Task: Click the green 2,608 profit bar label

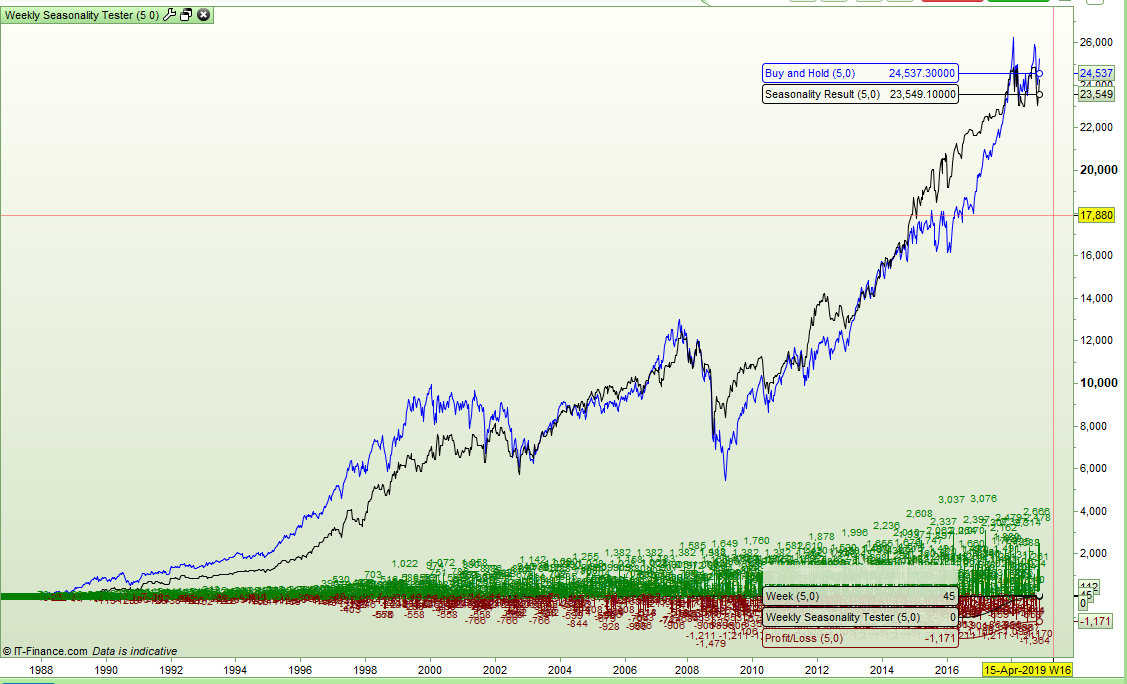Action: click(919, 514)
